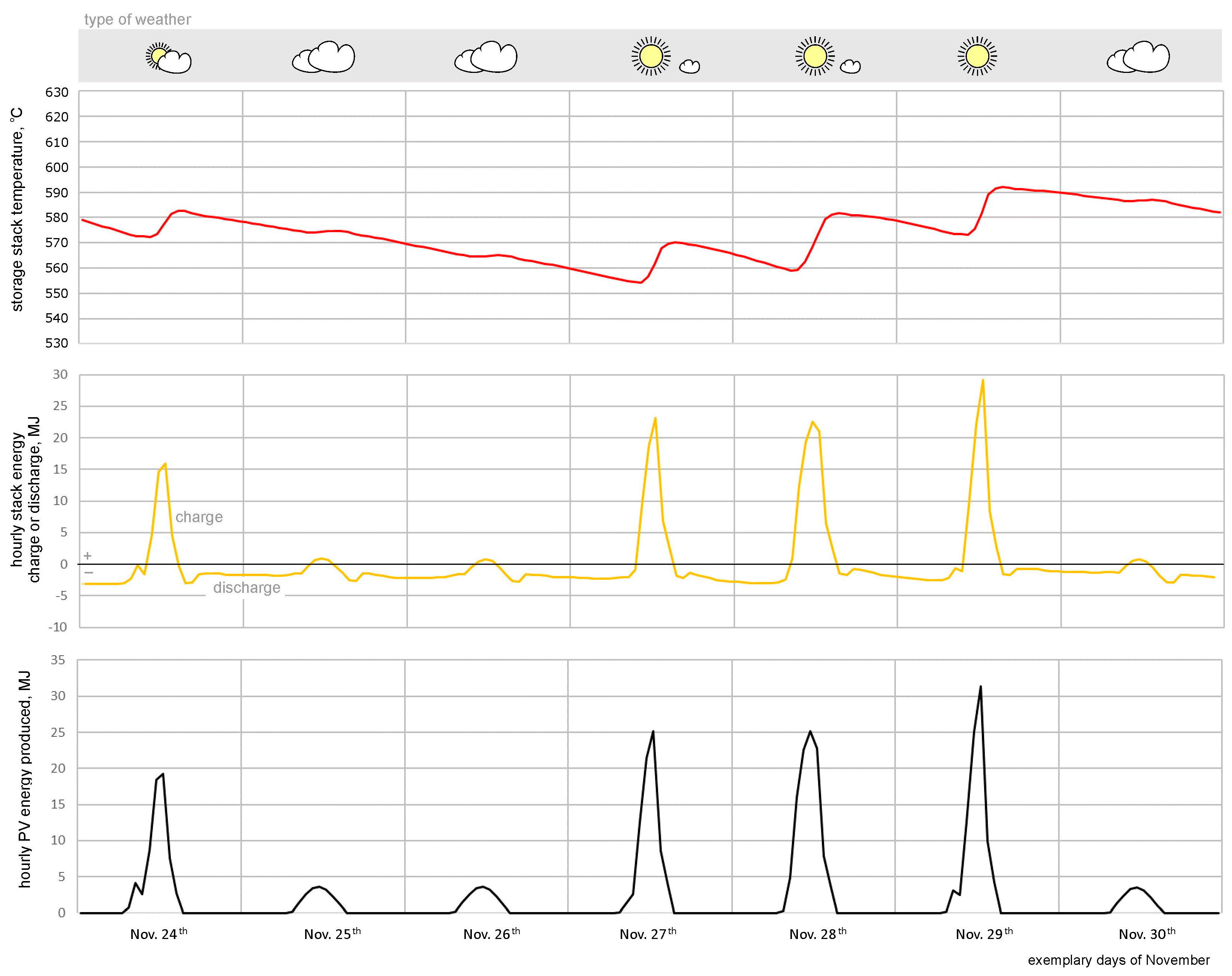Click the 'Nov. 30th' axis label

pyautogui.click(x=1147, y=934)
